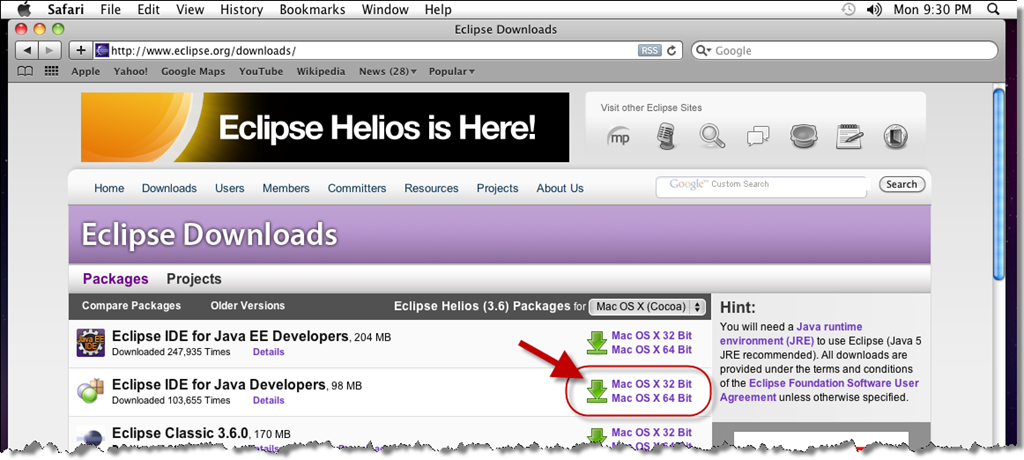The height and width of the screenshot is (460, 1024).
Task: Click the page vertical scrollbar thumb
Action: (x=999, y=185)
